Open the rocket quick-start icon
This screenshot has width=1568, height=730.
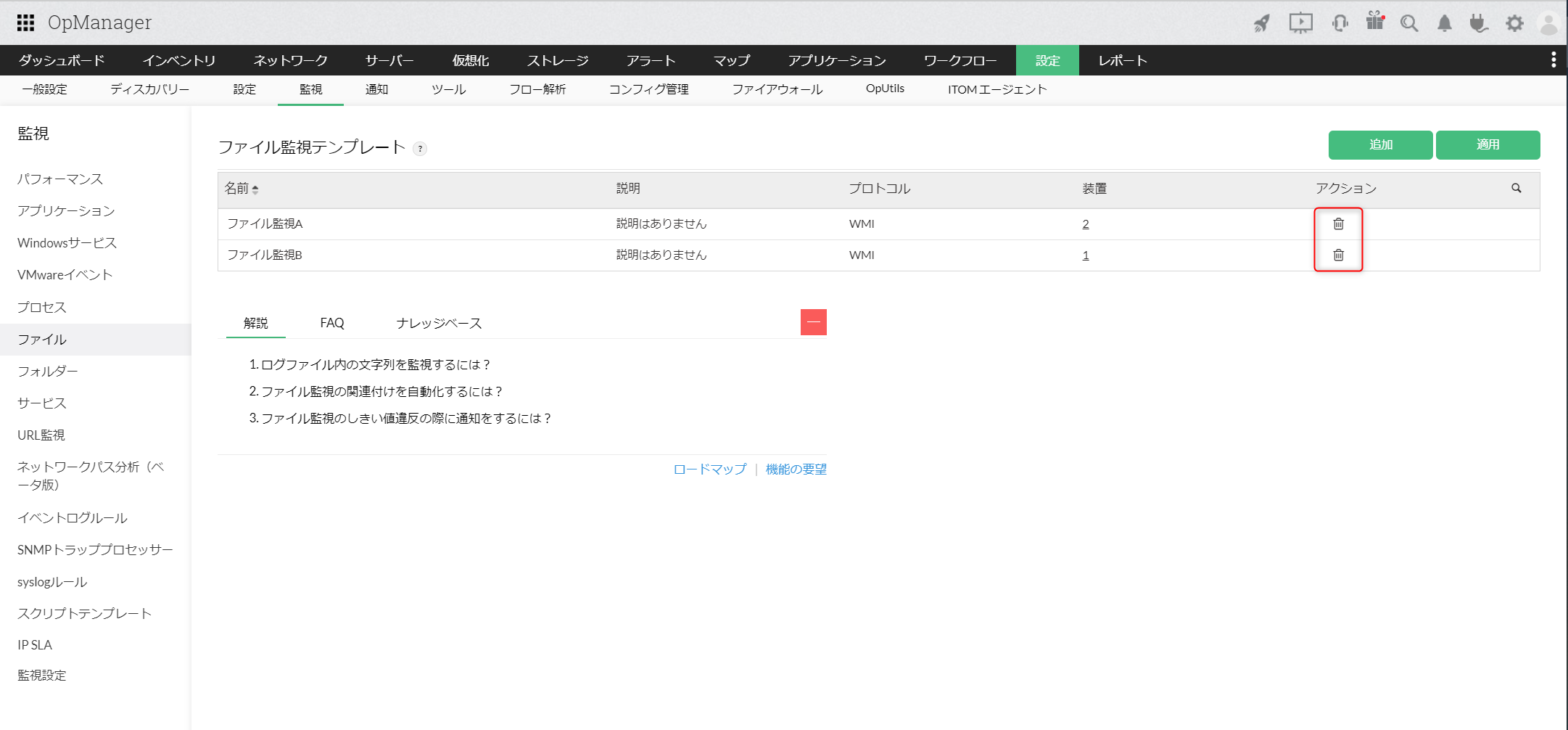pyautogui.click(x=1261, y=22)
